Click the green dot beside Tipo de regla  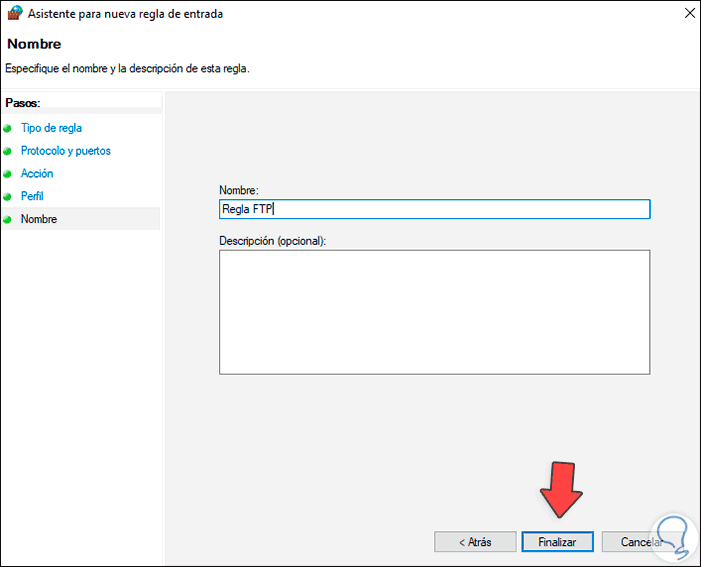(x=8, y=128)
